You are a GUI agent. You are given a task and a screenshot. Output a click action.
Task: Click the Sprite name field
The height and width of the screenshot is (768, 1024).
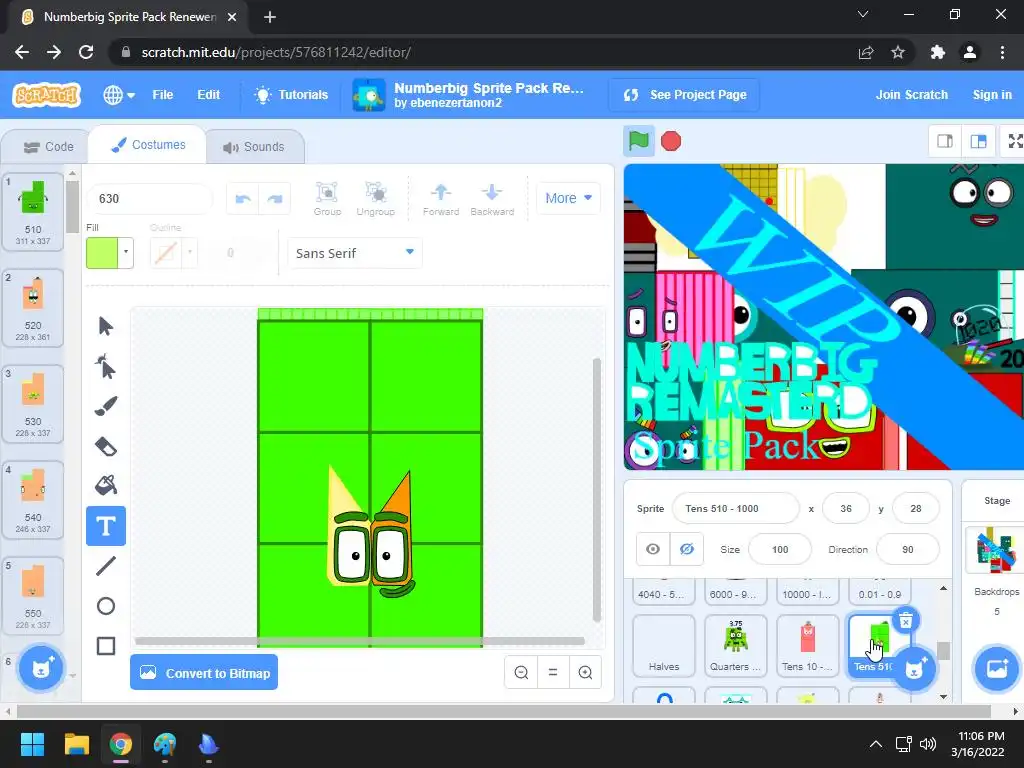(x=735, y=509)
